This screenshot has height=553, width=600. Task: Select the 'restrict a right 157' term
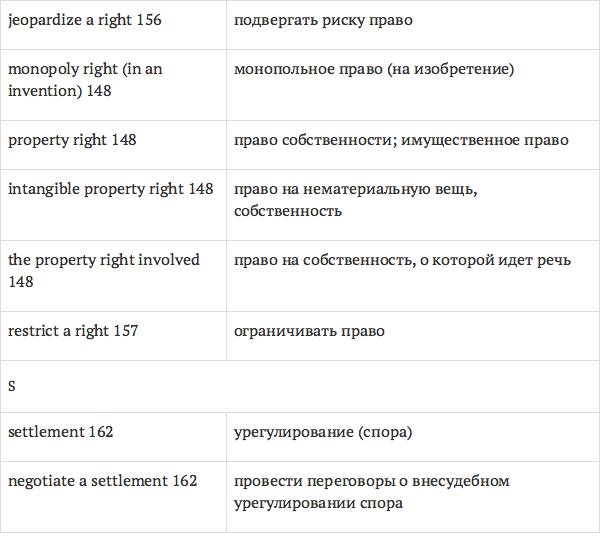(73, 331)
